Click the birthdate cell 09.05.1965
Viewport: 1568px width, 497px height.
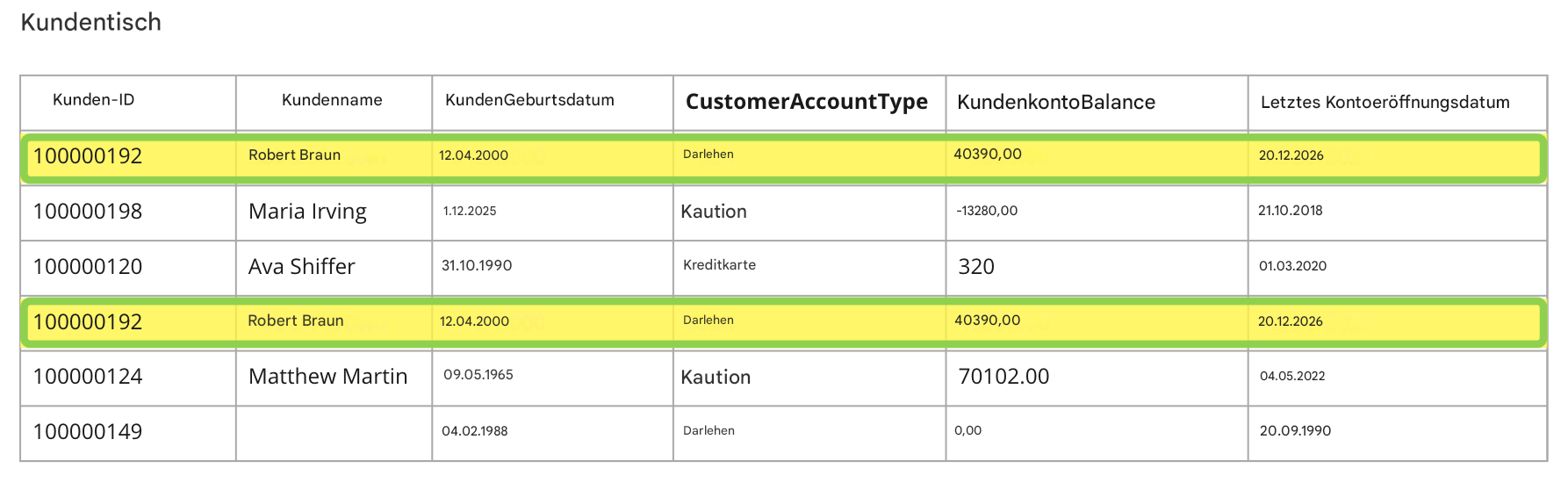[552, 378]
